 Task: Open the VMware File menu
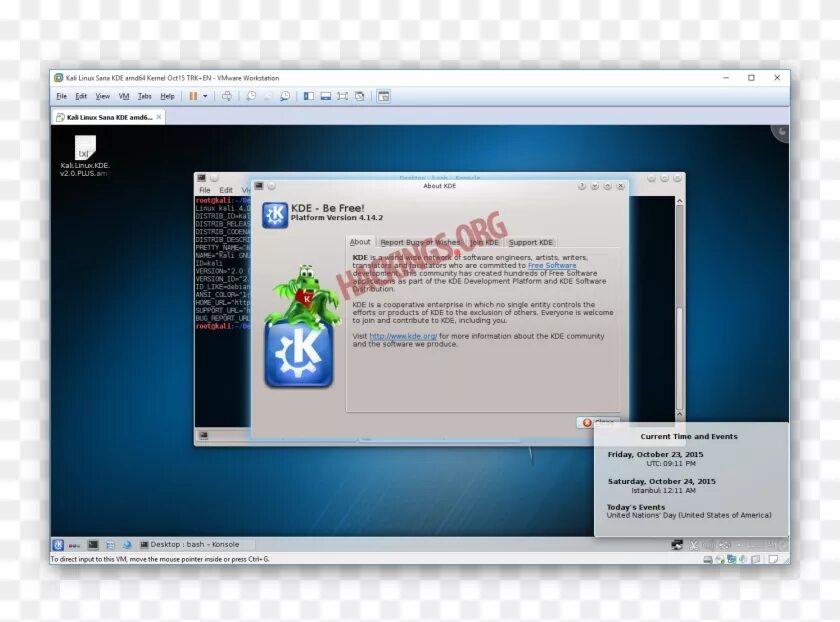(x=62, y=96)
